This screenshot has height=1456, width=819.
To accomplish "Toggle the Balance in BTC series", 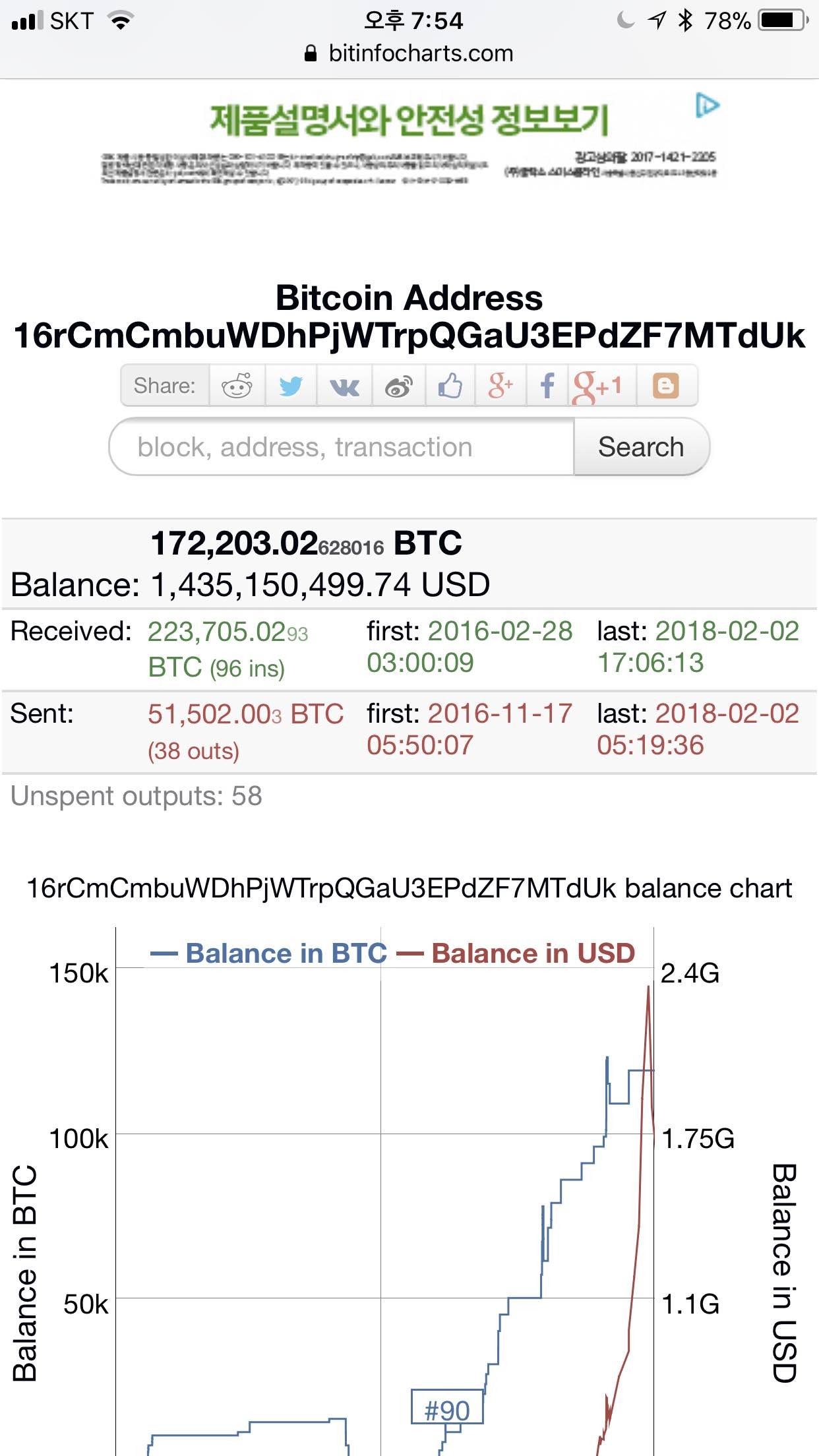I will pyautogui.click(x=269, y=954).
